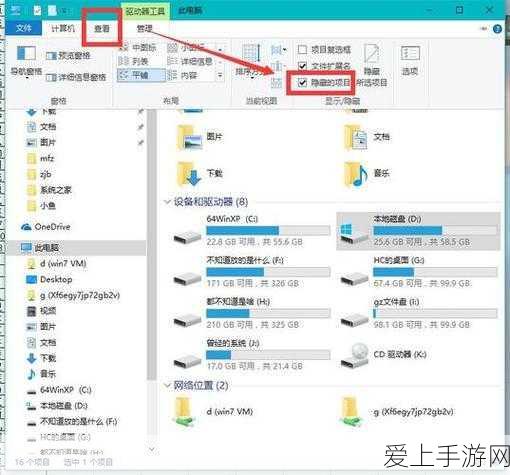Click the navigation pane vertical scrollbar
The image size is (510, 475).
coord(152,245)
